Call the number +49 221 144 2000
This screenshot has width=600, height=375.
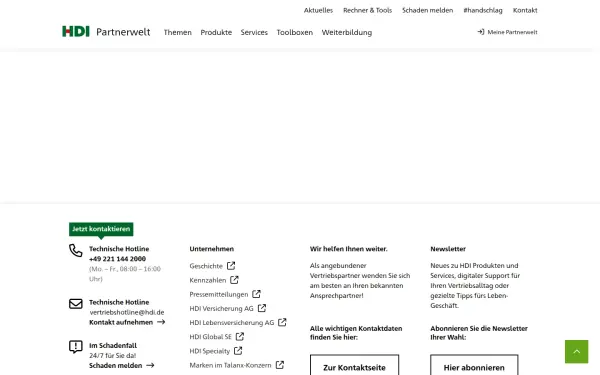[117, 259]
